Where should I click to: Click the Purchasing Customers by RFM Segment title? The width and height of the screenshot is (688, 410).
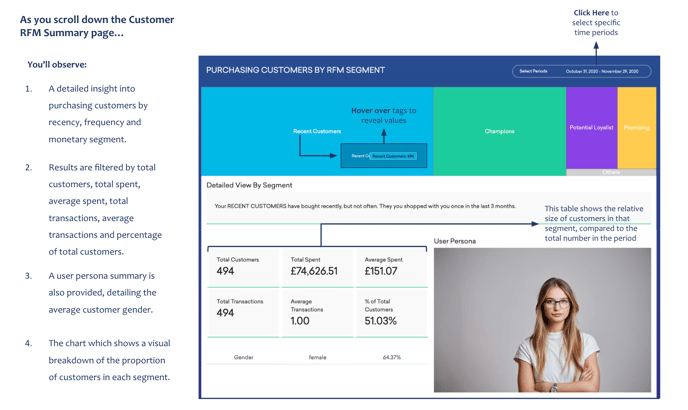pyautogui.click(x=295, y=71)
